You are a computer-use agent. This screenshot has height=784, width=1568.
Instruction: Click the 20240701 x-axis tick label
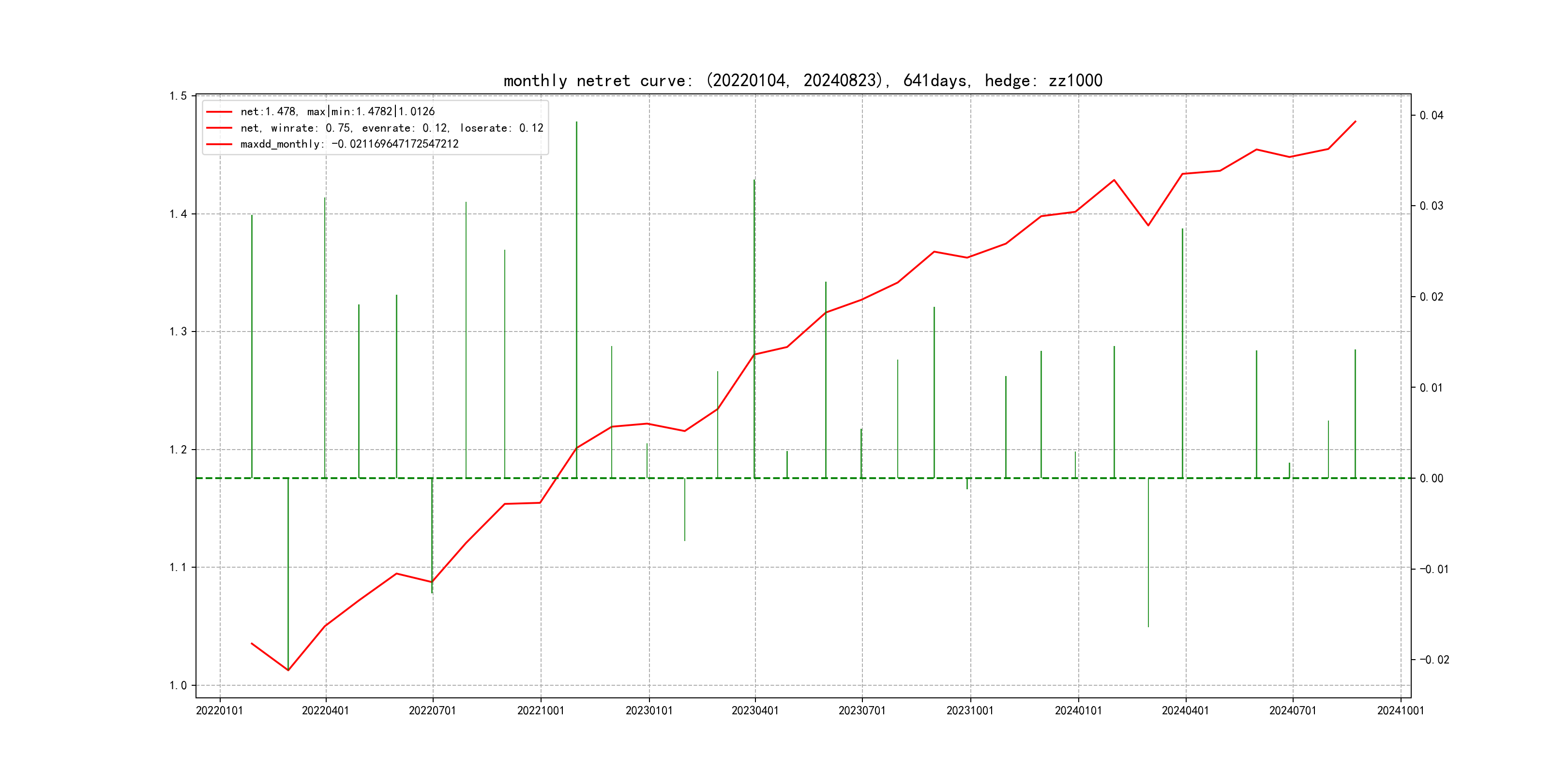coord(1292,711)
